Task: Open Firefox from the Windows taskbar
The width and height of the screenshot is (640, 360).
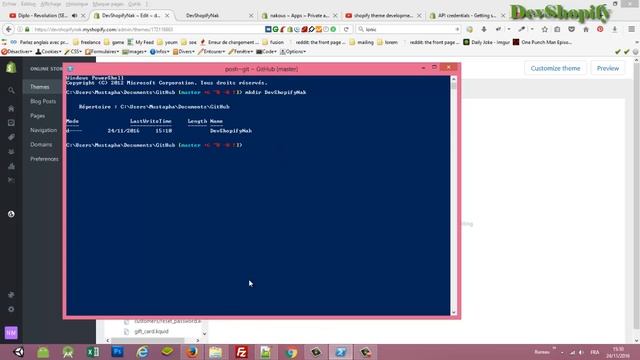Action: click(x=192, y=352)
